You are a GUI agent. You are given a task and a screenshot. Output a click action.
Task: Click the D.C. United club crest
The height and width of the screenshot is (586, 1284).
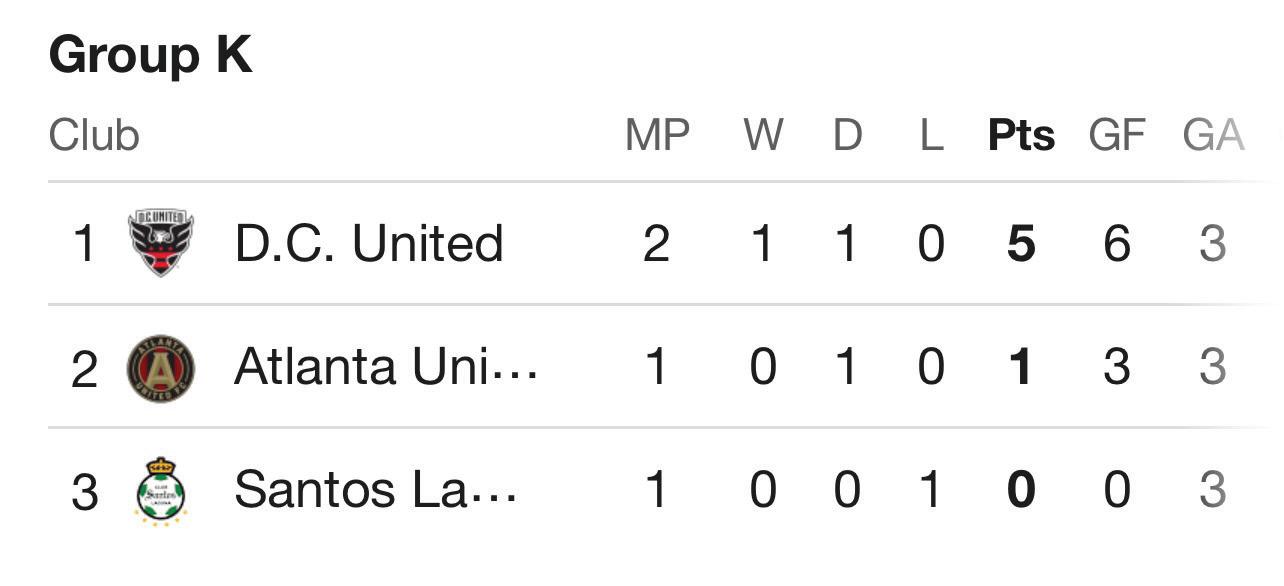pyautogui.click(x=161, y=243)
